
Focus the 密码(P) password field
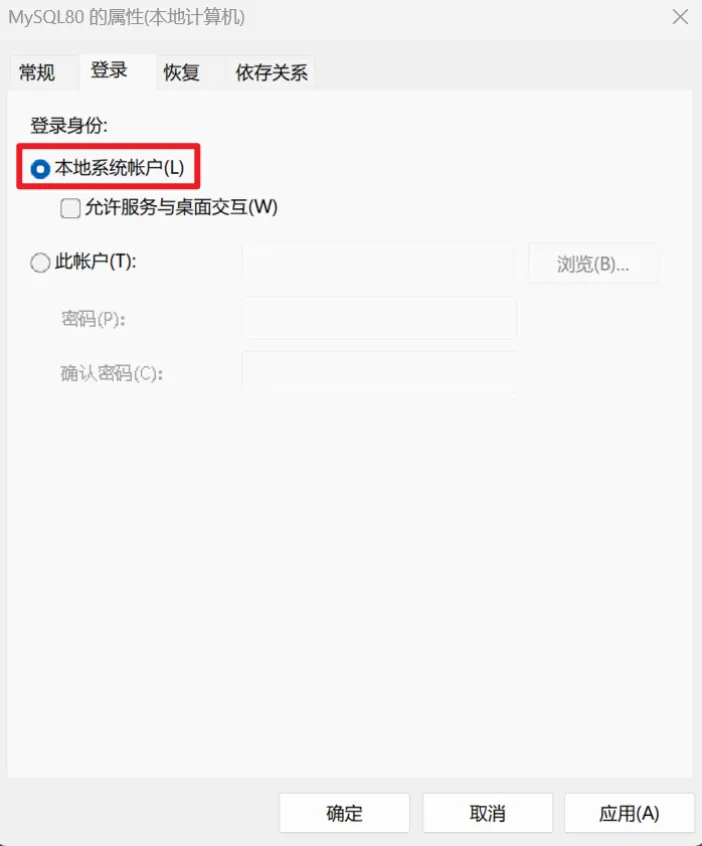[379, 318]
